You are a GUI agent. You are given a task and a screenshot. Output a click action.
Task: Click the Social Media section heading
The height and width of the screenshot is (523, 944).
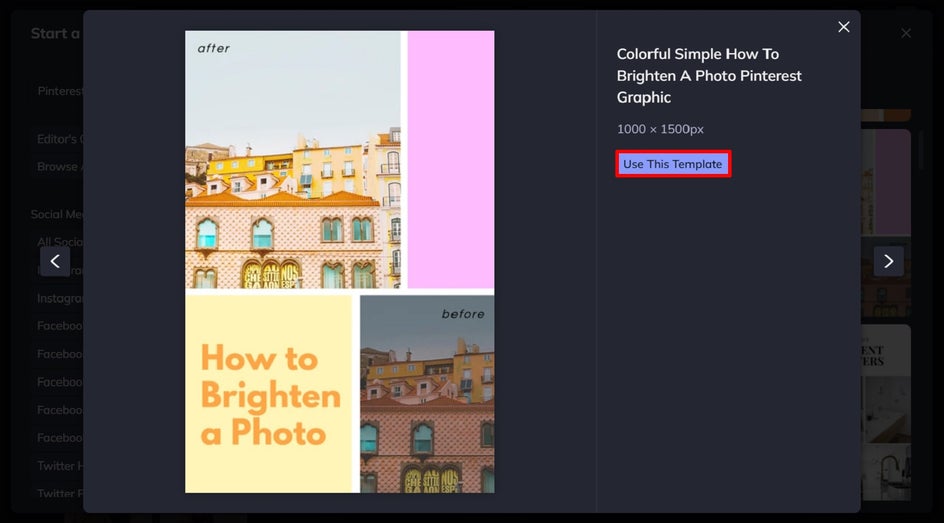(x=57, y=214)
